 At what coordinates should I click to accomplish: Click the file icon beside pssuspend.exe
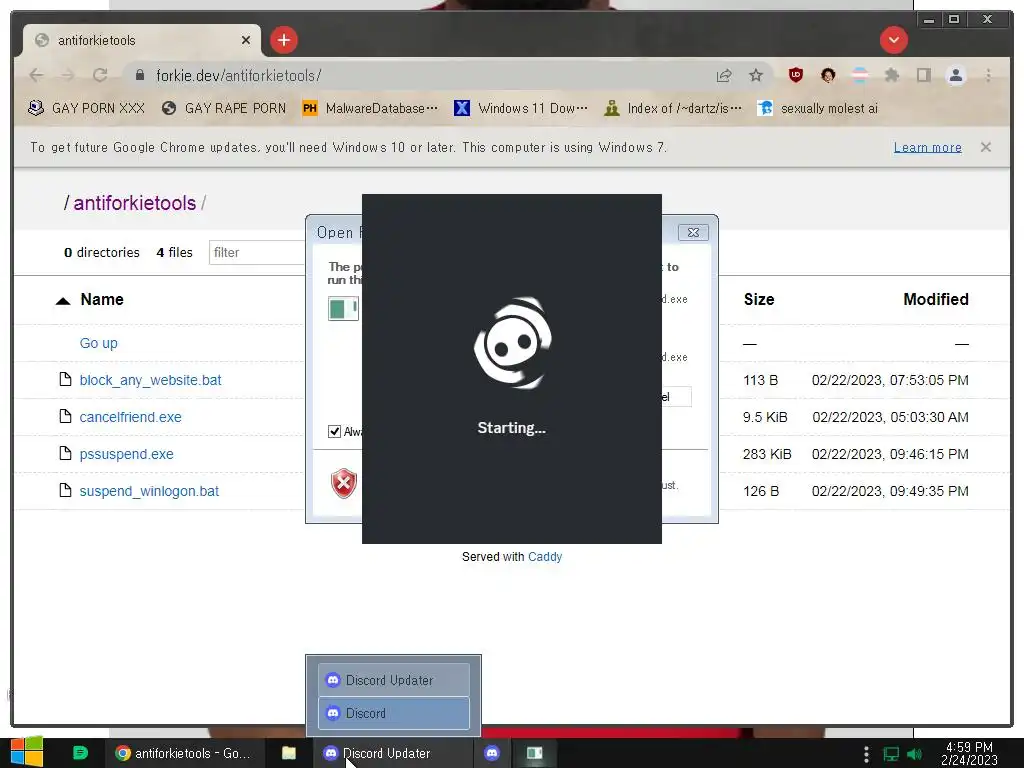click(x=65, y=453)
